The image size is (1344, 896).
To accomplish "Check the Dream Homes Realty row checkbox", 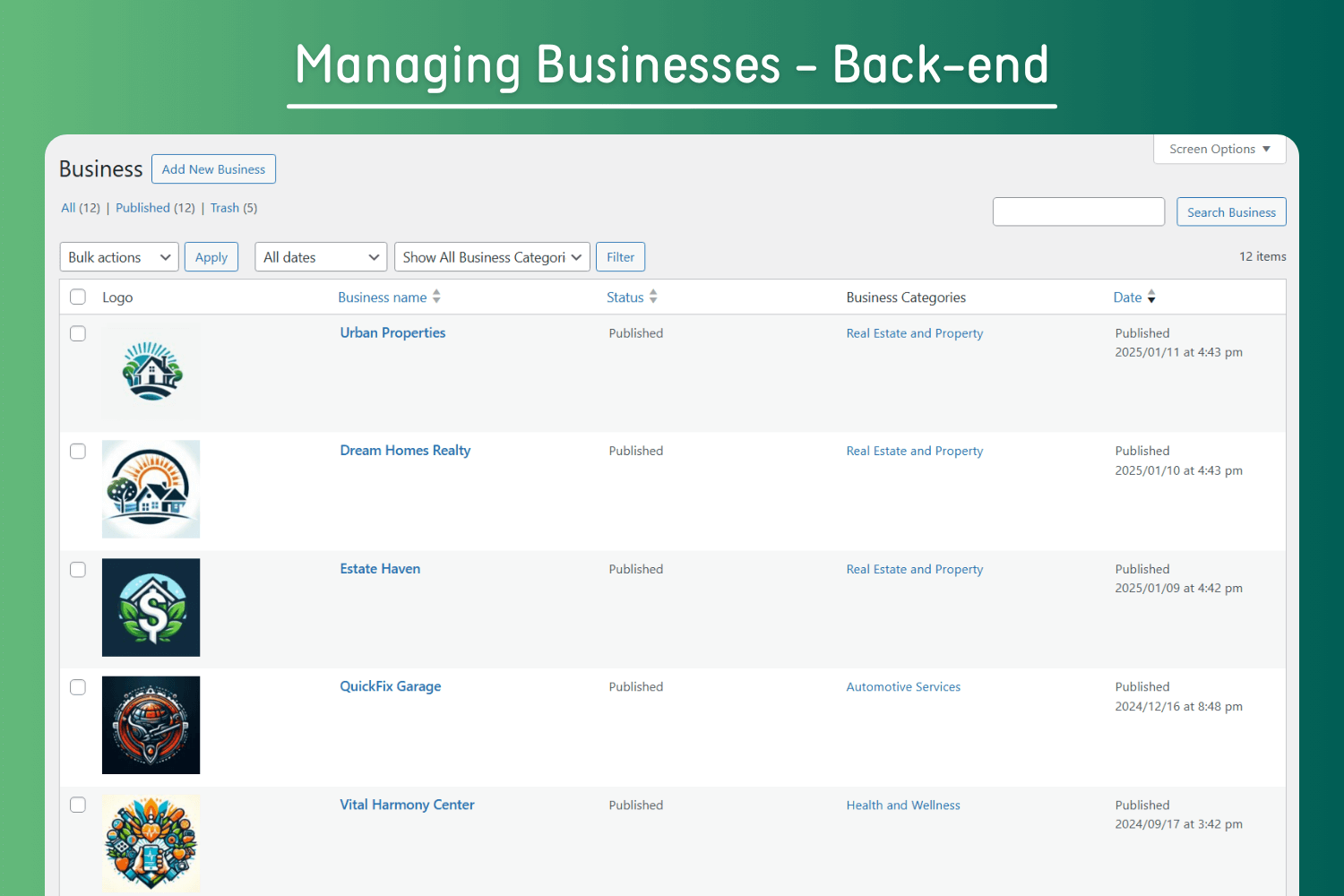I will 78,451.
